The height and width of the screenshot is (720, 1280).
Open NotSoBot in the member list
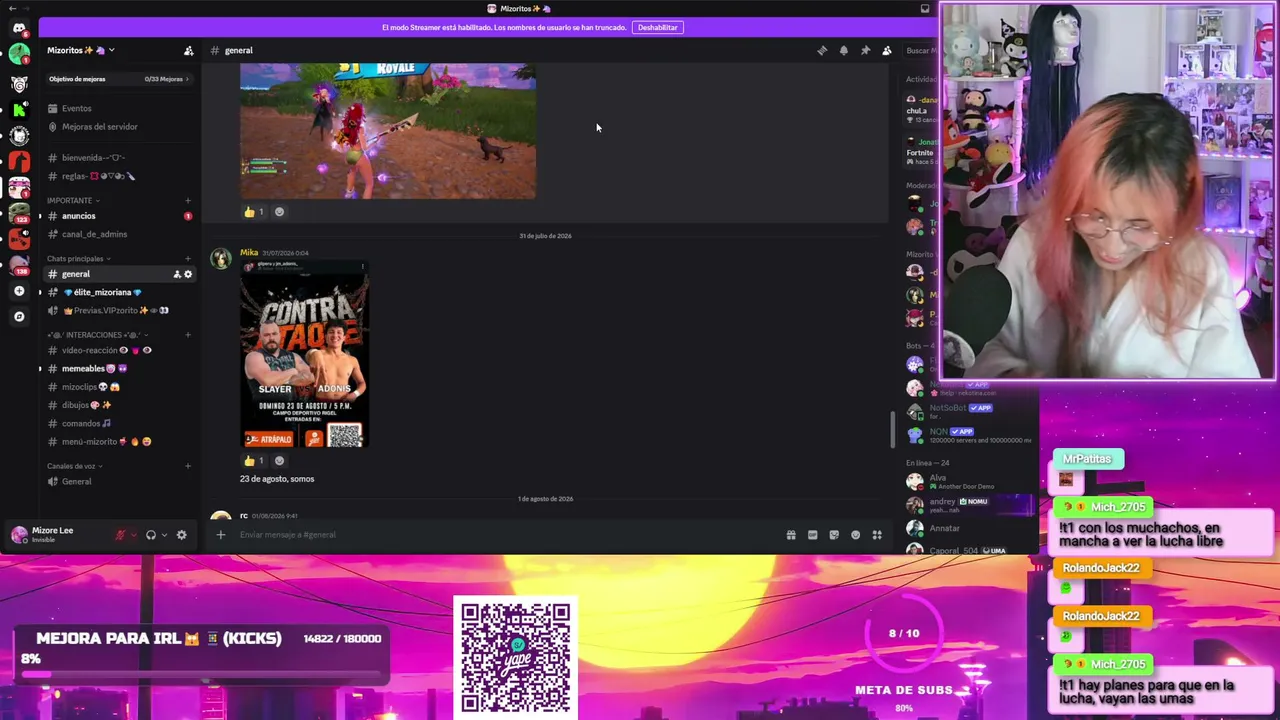pyautogui.click(x=969, y=410)
